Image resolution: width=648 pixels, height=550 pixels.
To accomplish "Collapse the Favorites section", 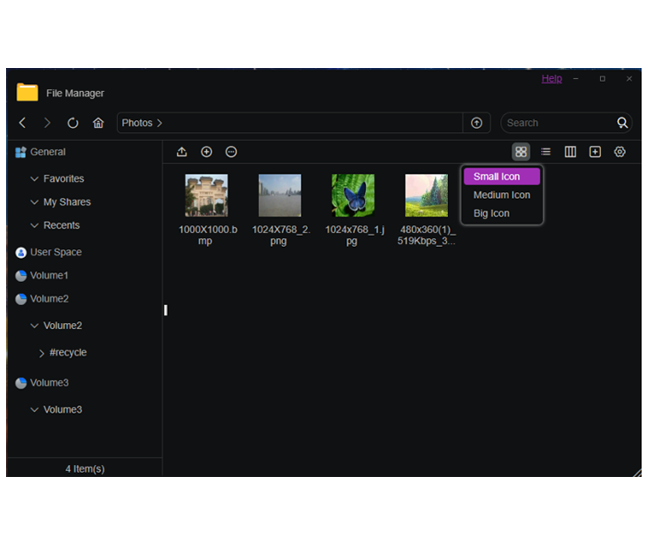I will pos(35,179).
